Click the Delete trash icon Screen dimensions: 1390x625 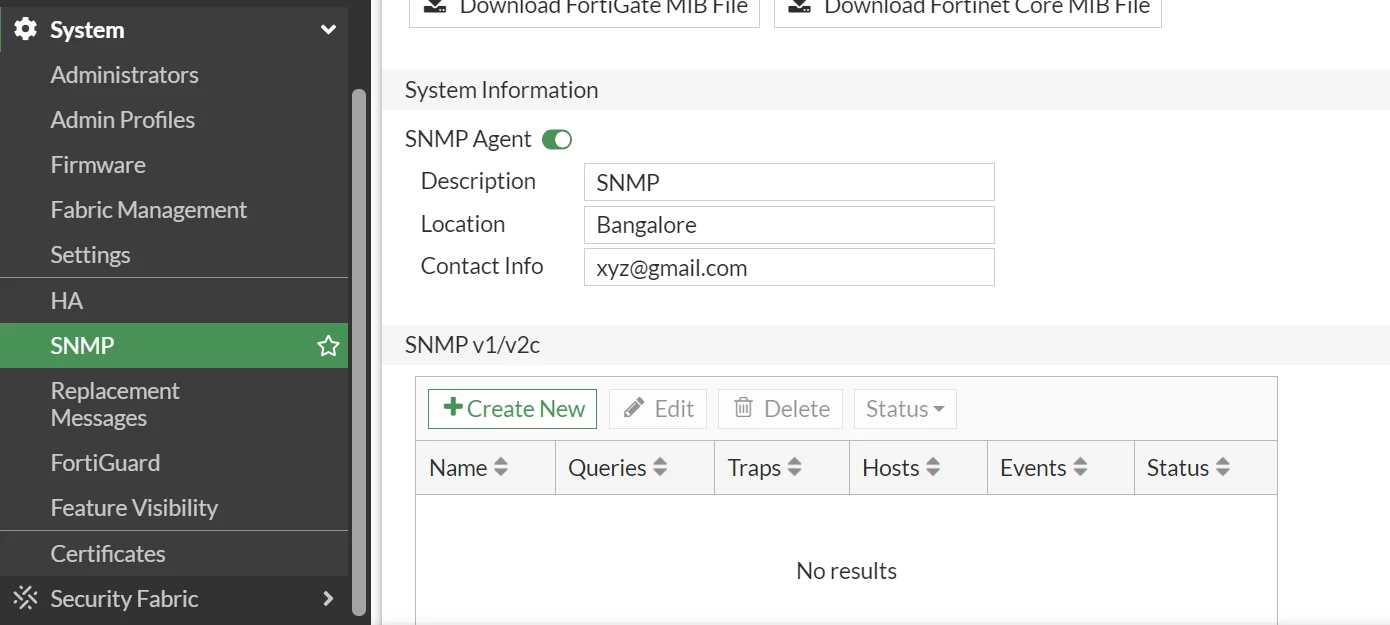[x=743, y=407]
